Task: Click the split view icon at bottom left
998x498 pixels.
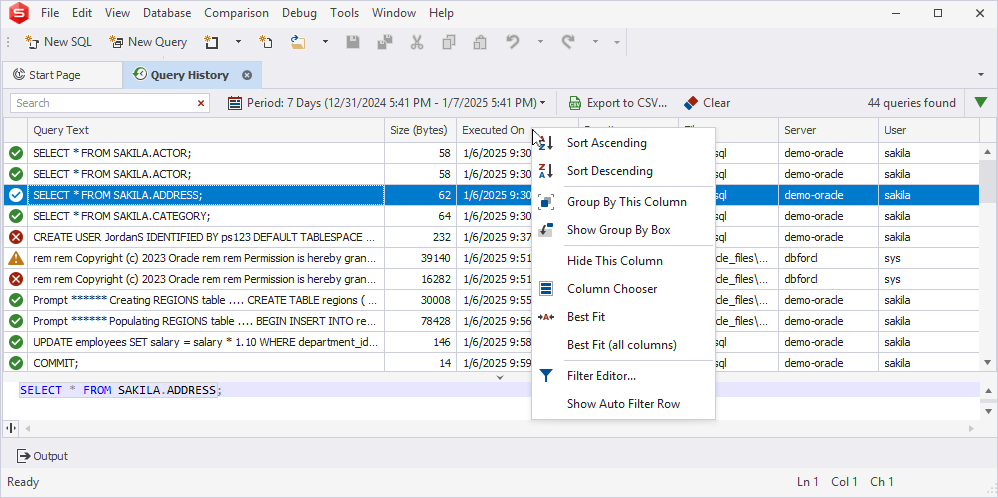Action: click(11, 429)
